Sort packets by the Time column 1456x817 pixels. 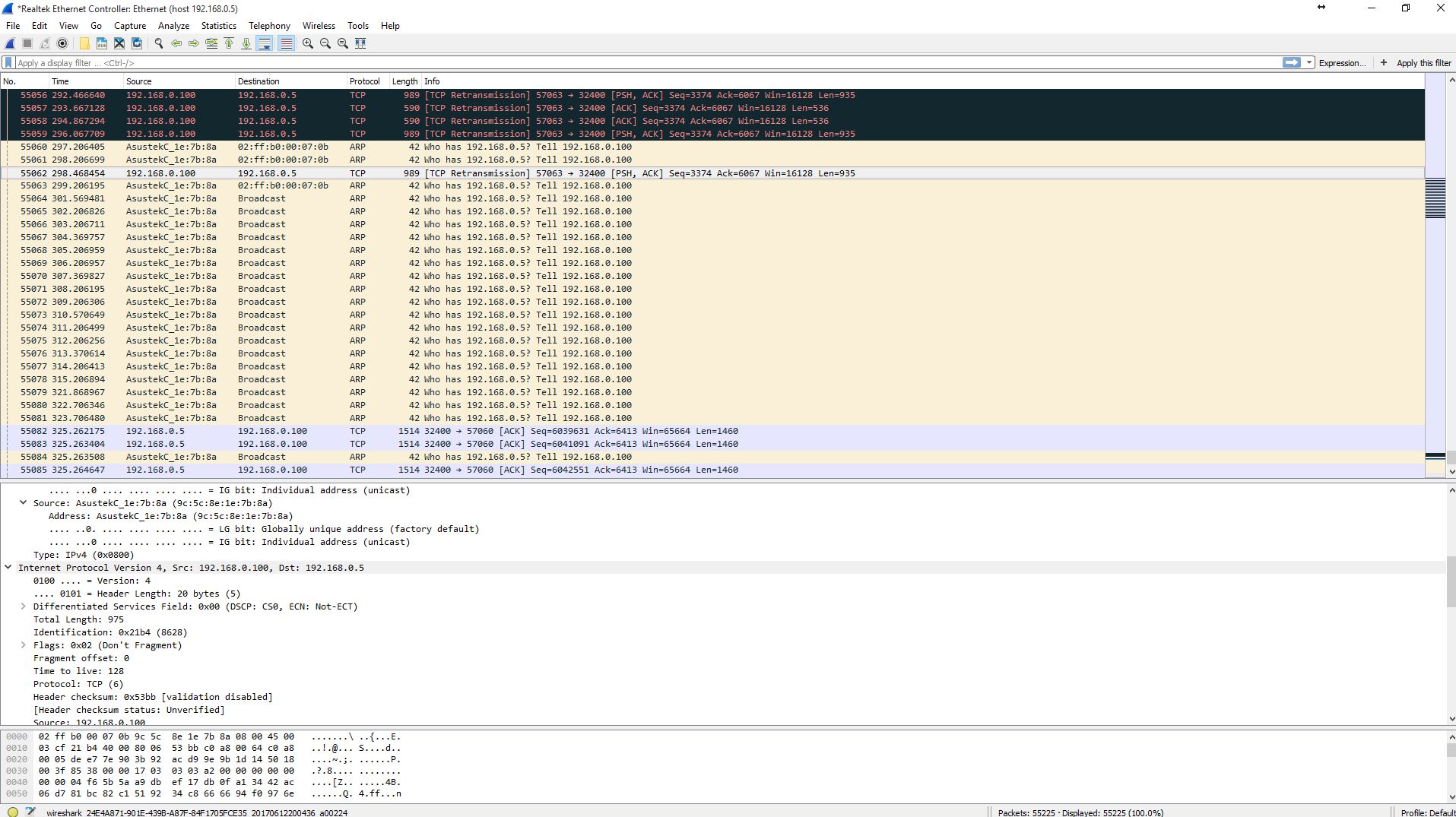pyautogui.click(x=86, y=81)
